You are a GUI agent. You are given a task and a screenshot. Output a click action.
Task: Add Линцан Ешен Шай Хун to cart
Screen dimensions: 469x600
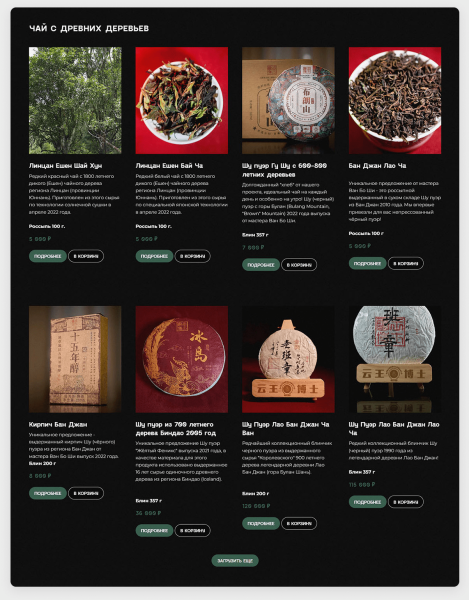[86, 256]
